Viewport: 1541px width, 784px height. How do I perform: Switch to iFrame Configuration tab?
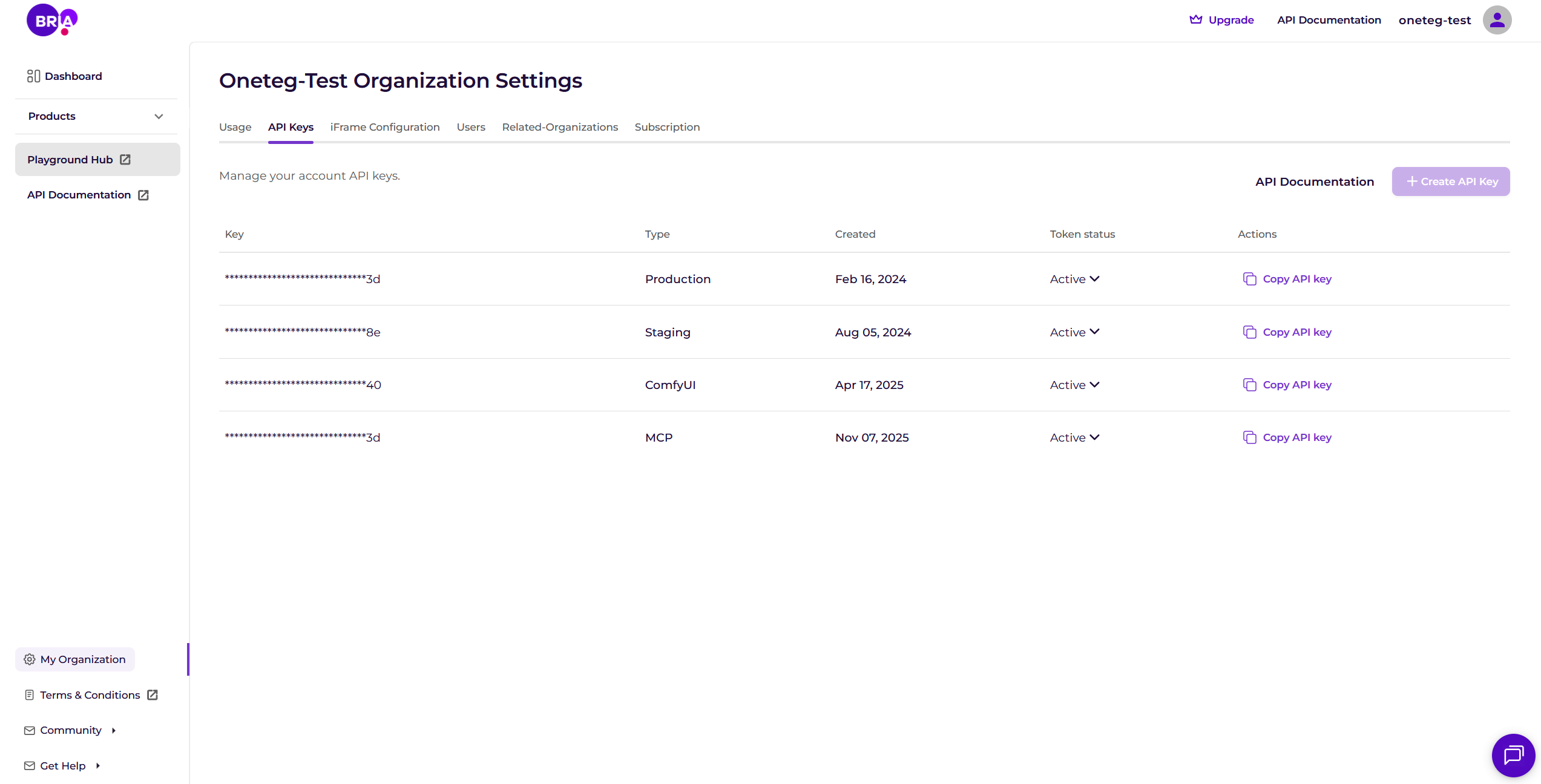(x=385, y=127)
